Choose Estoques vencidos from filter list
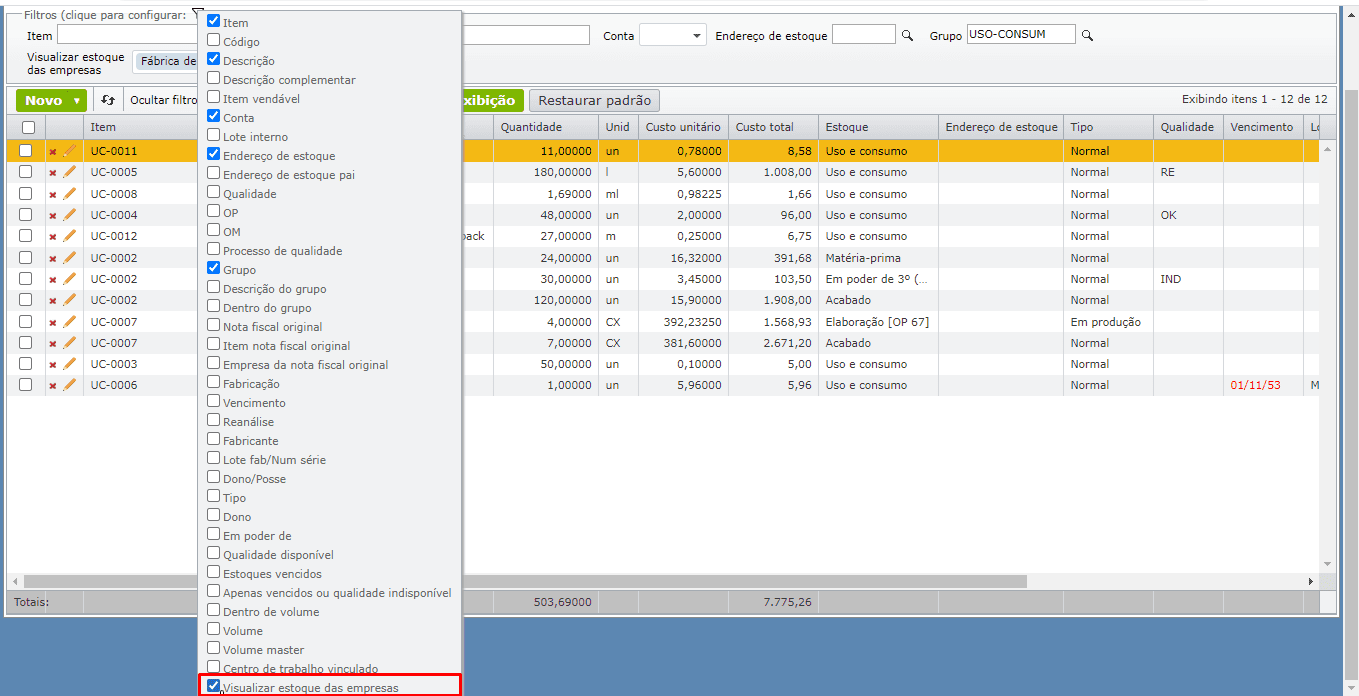1359x696 pixels. [214, 573]
